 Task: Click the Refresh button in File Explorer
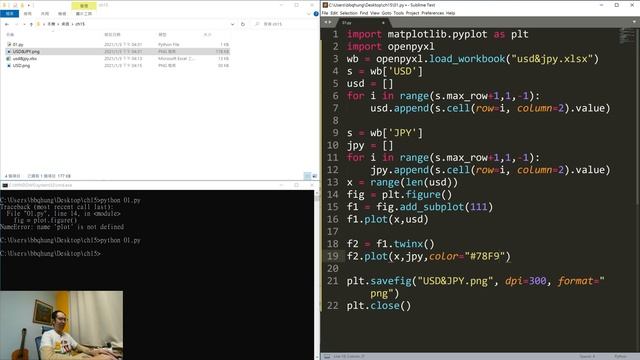click(242, 24)
